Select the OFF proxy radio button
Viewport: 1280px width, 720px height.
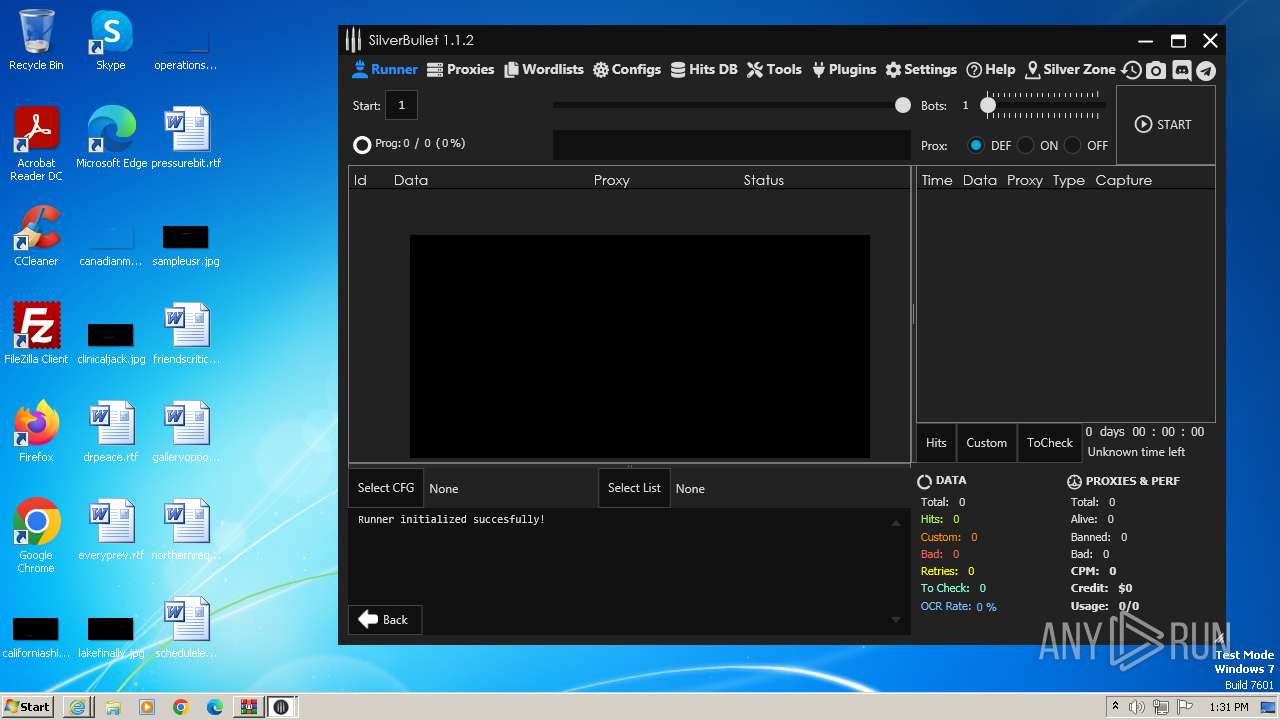[x=1073, y=145]
